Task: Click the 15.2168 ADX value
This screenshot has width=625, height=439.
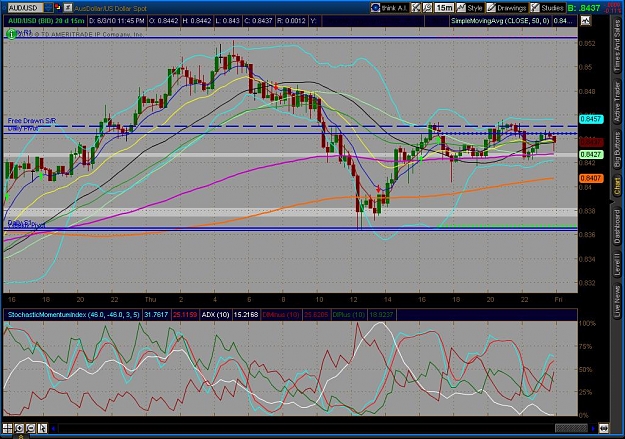Action: coord(246,315)
